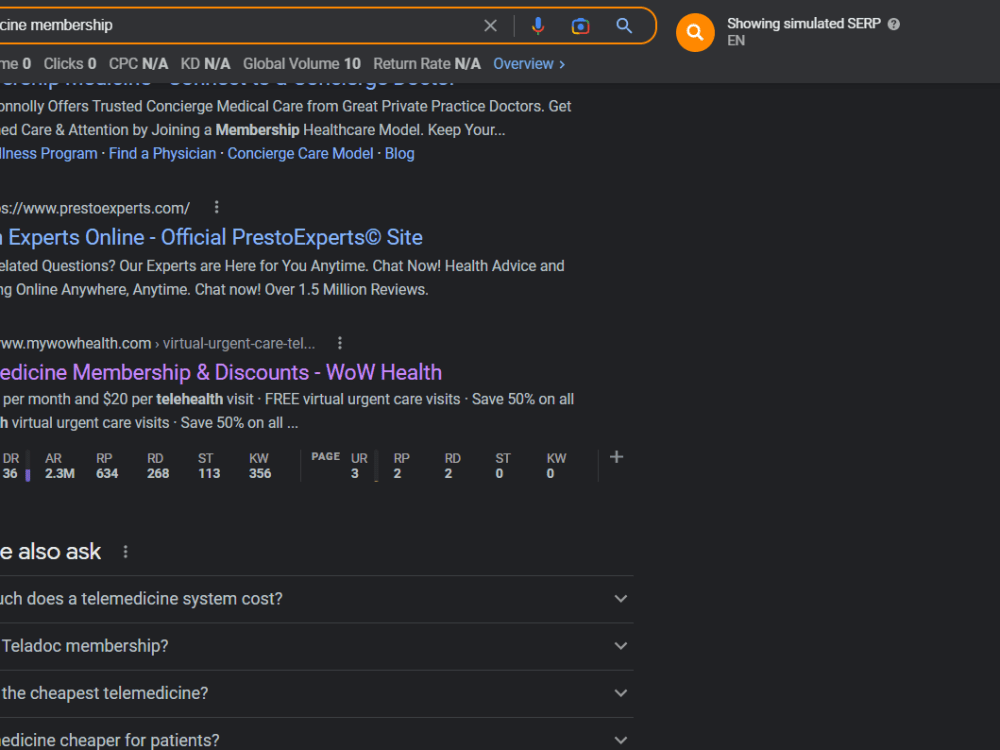
Task: Click the www.prestoexperts.com URL text
Action: click(x=95, y=209)
